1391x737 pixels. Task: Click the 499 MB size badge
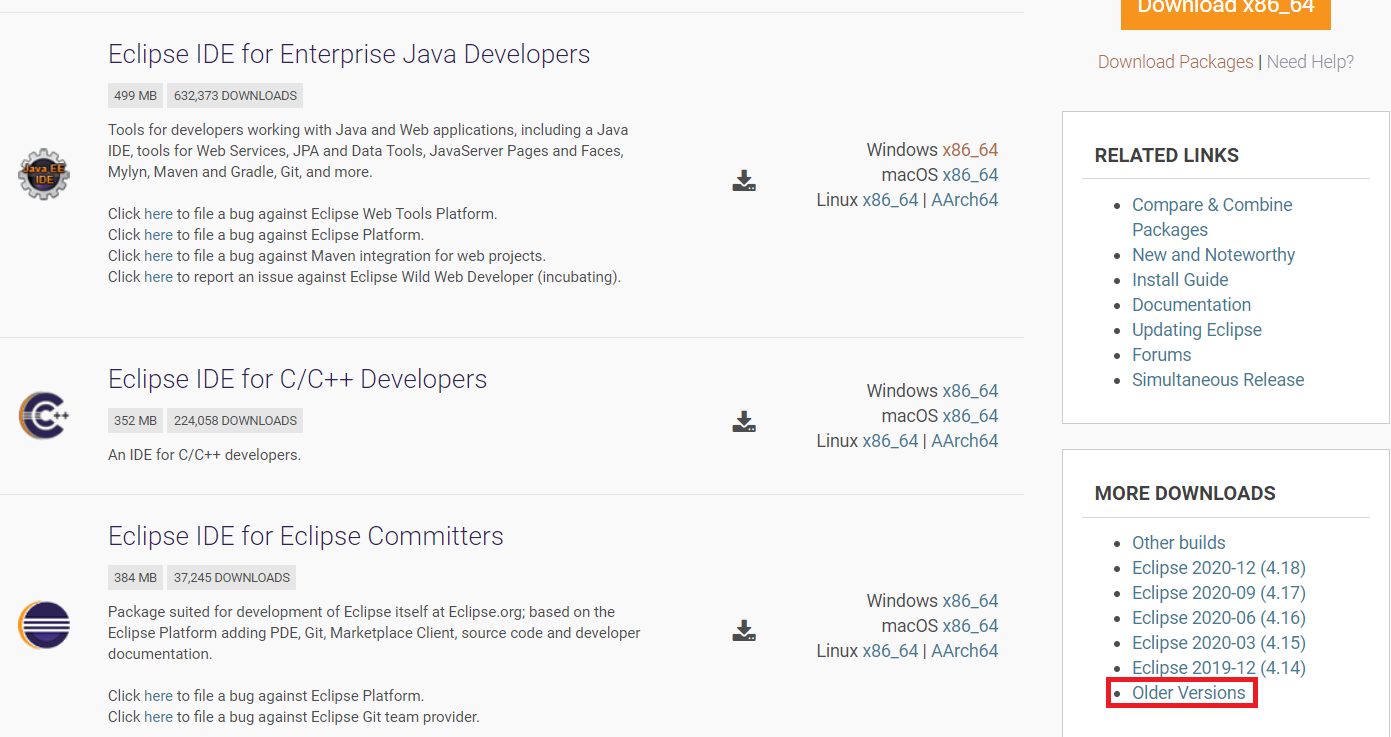135,96
